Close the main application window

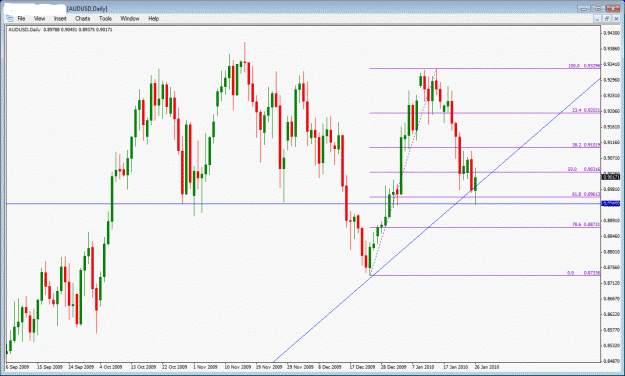click(613, 8)
